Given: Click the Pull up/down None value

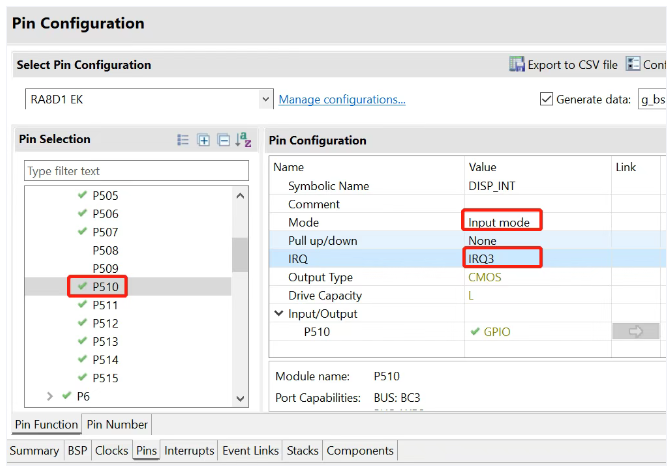Looking at the screenshot, I should tap(482, 241).
